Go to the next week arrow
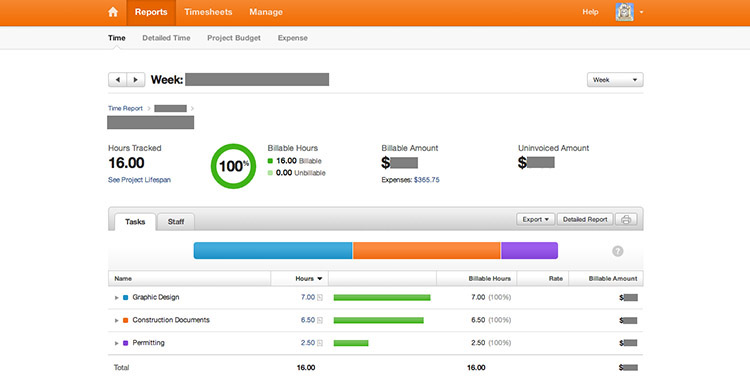The width and height of the screenshot is (750, 388). [x=136, y=79]
